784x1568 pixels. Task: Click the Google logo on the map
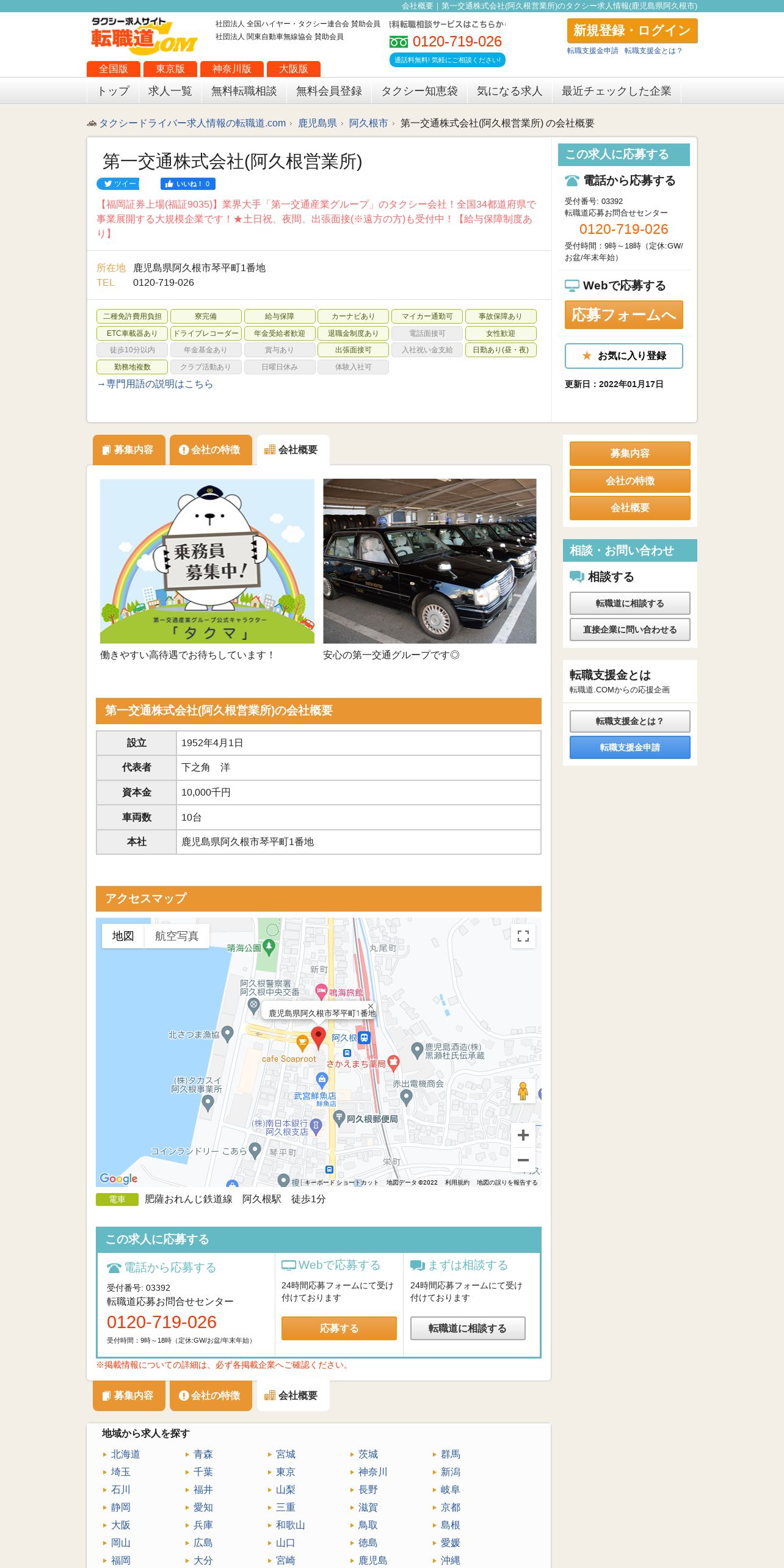[x=118, y=1178]
